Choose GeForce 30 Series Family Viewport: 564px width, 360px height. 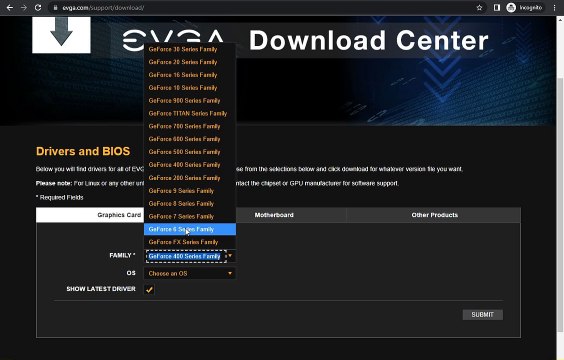[190, 49]
